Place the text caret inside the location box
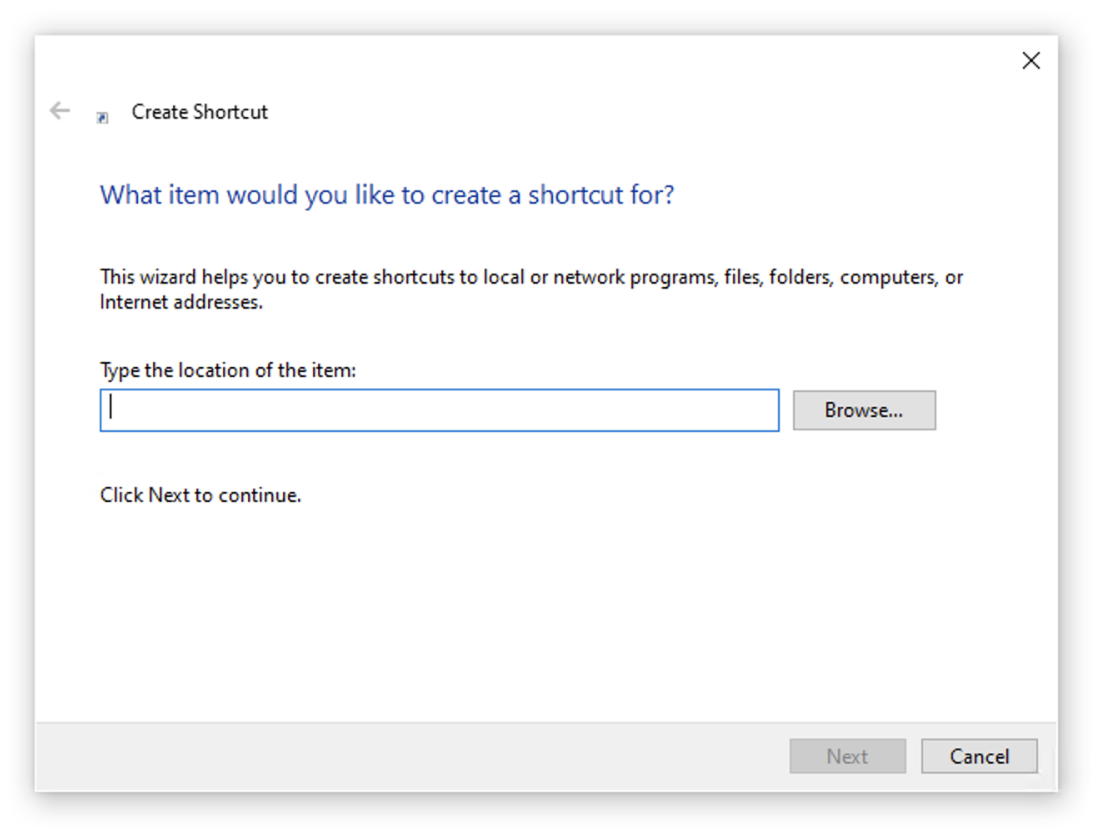1110x830 pixels. click(300, 410)
